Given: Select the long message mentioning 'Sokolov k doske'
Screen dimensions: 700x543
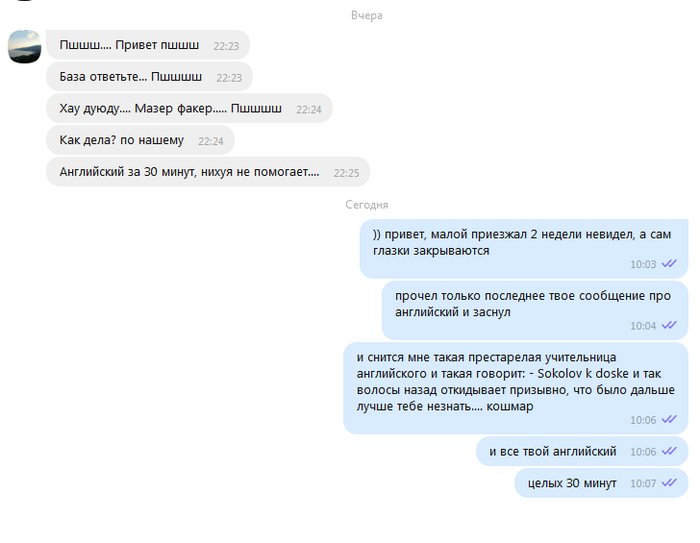Looking at the screenshot, I should click(516, 388).
